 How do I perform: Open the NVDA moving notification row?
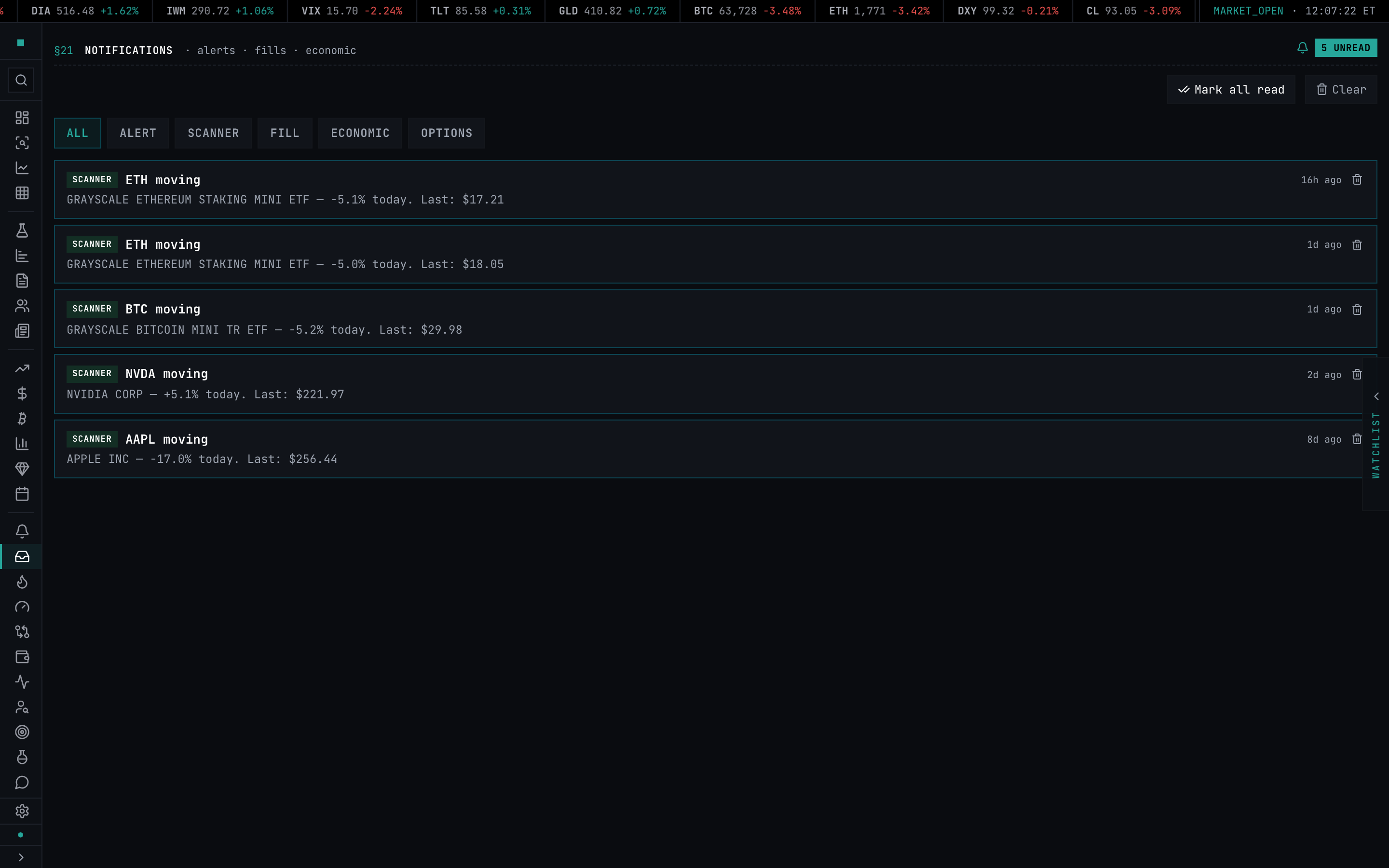pyautogui.click(x=715, y=383)
